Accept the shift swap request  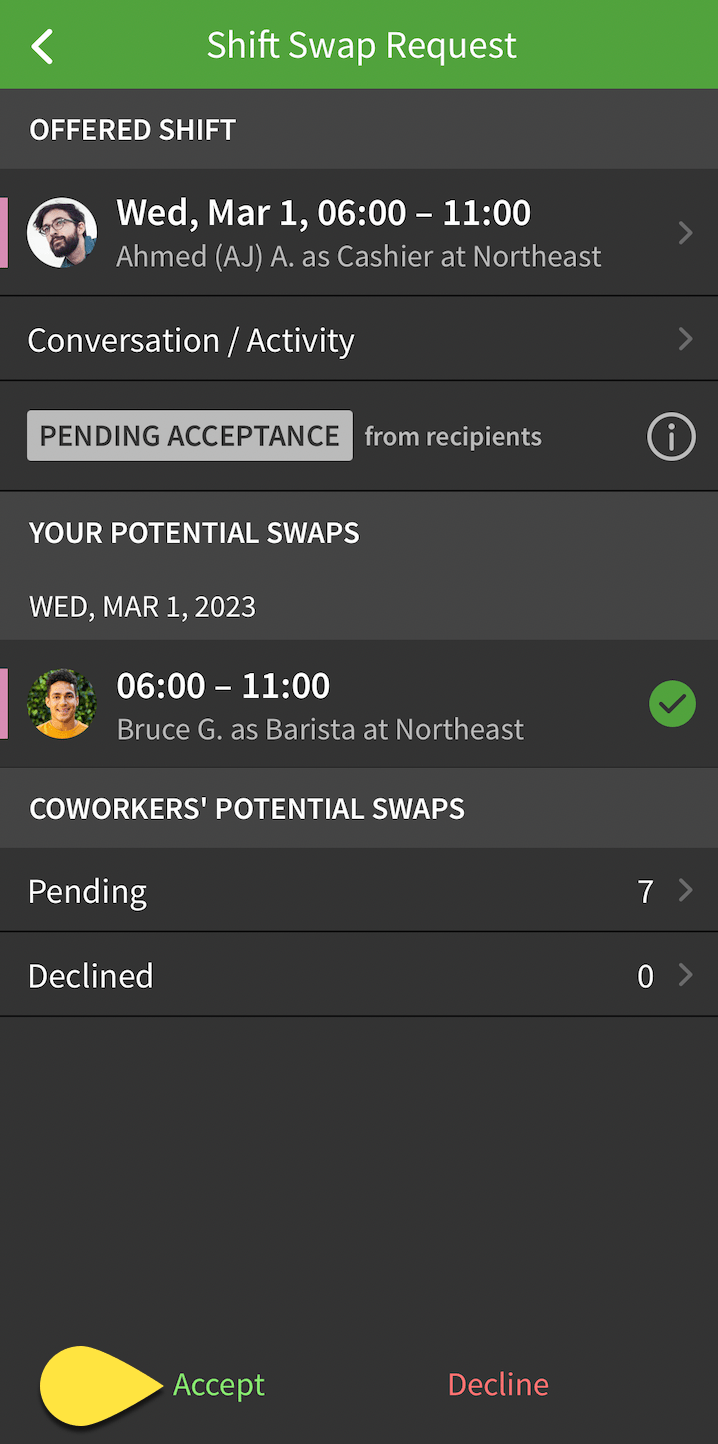tap(219, 1385)
